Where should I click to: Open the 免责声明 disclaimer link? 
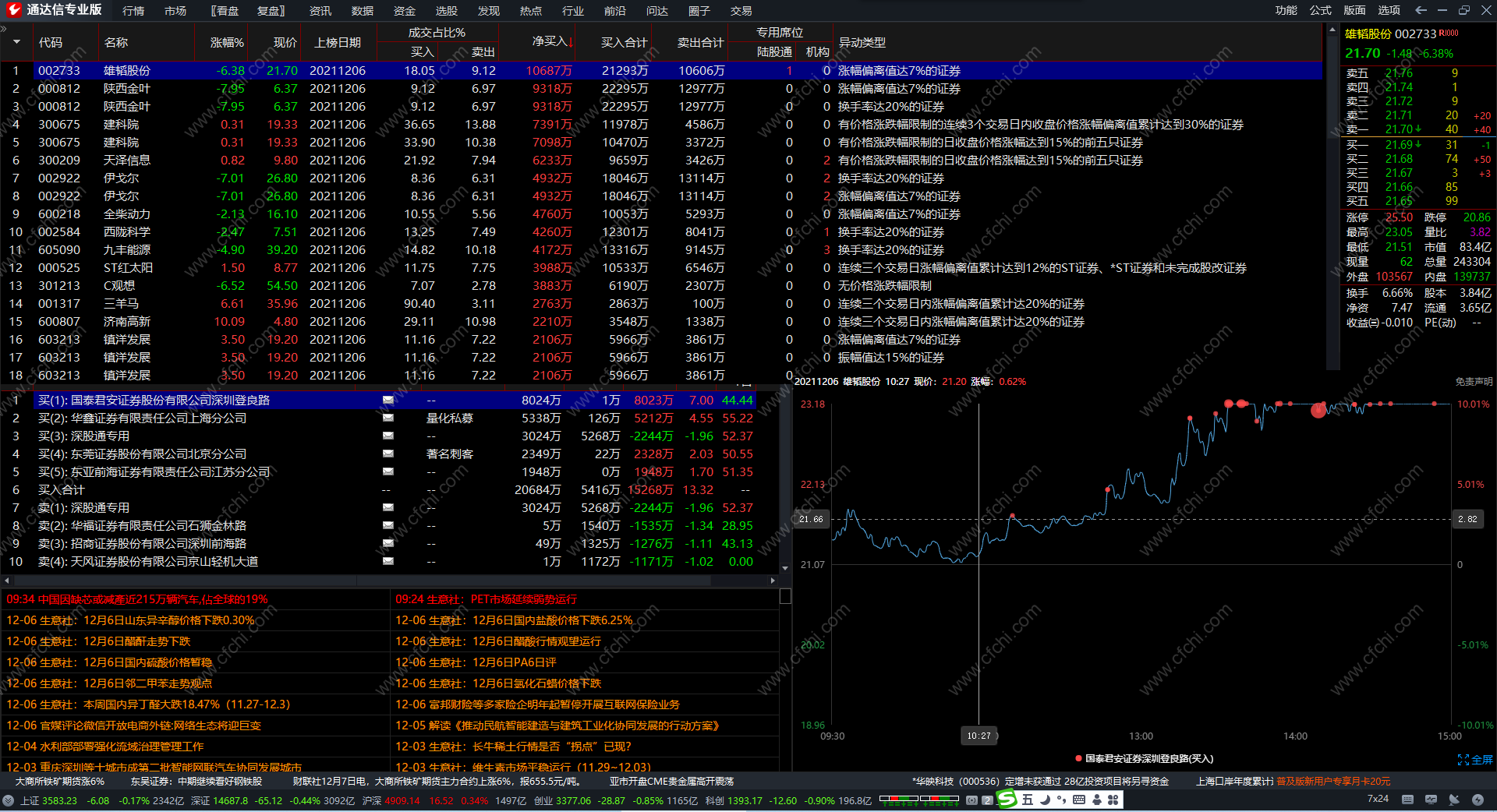pyautogui.click(x=1474, y=382)
